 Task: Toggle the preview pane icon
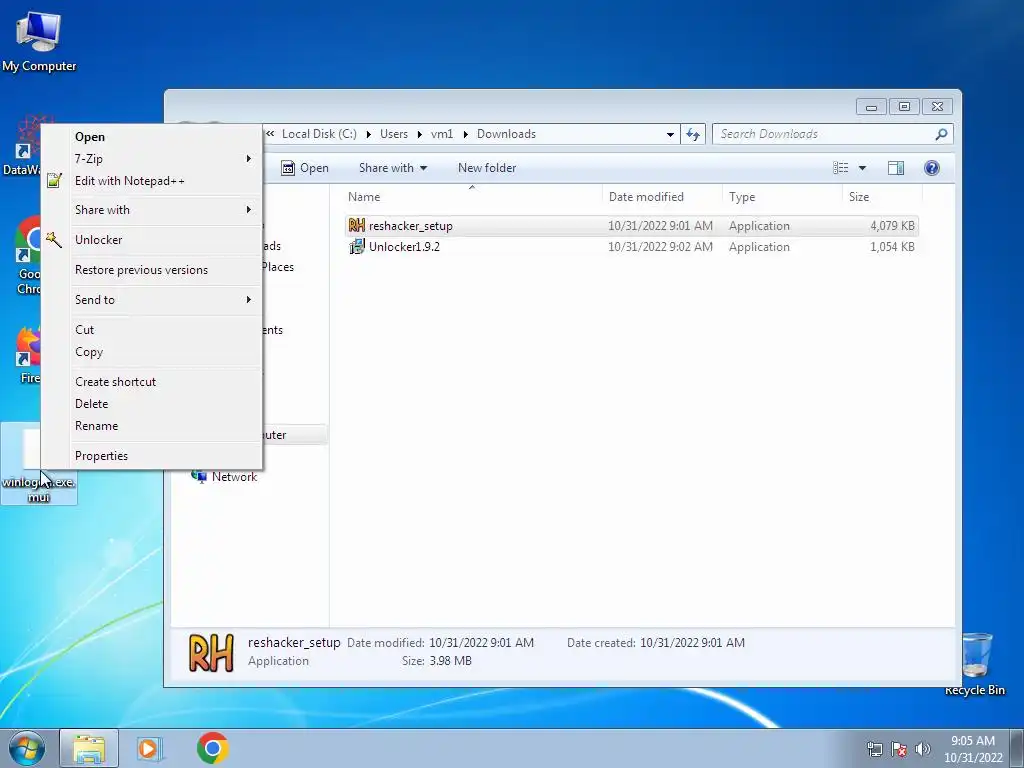tap(895, 168)
